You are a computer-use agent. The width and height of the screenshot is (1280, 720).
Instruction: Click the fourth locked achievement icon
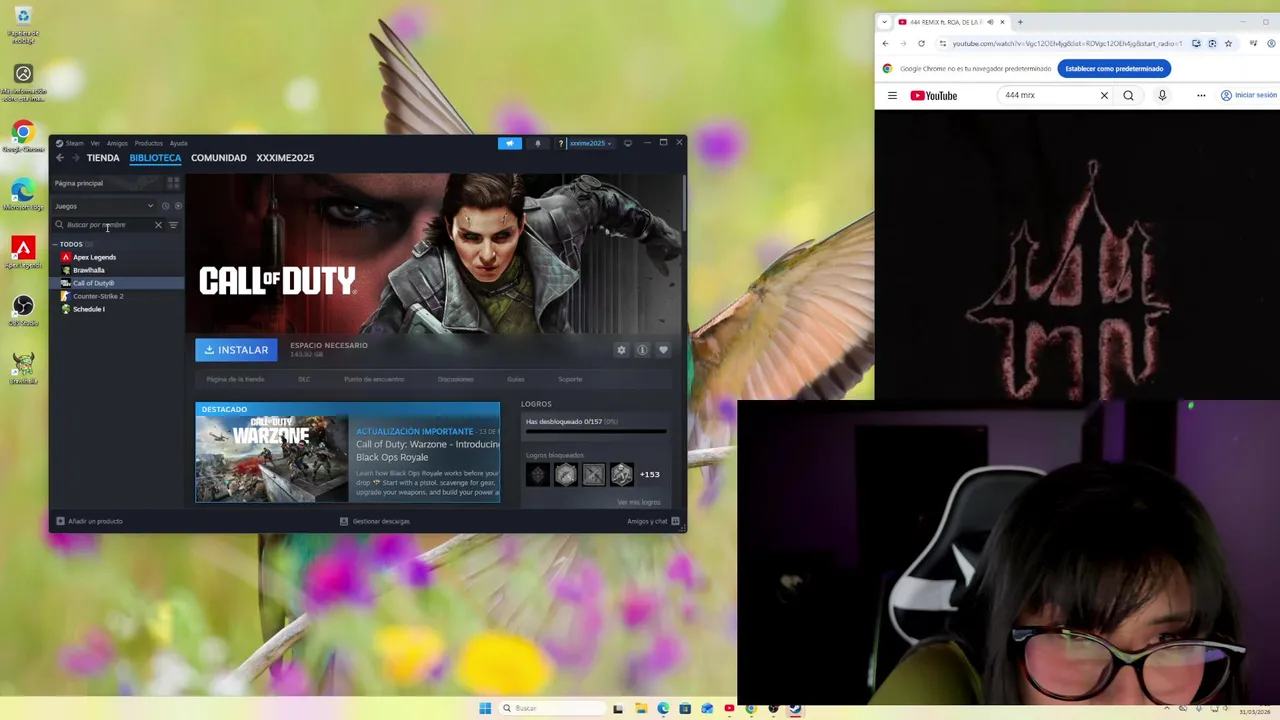point(622,474)
